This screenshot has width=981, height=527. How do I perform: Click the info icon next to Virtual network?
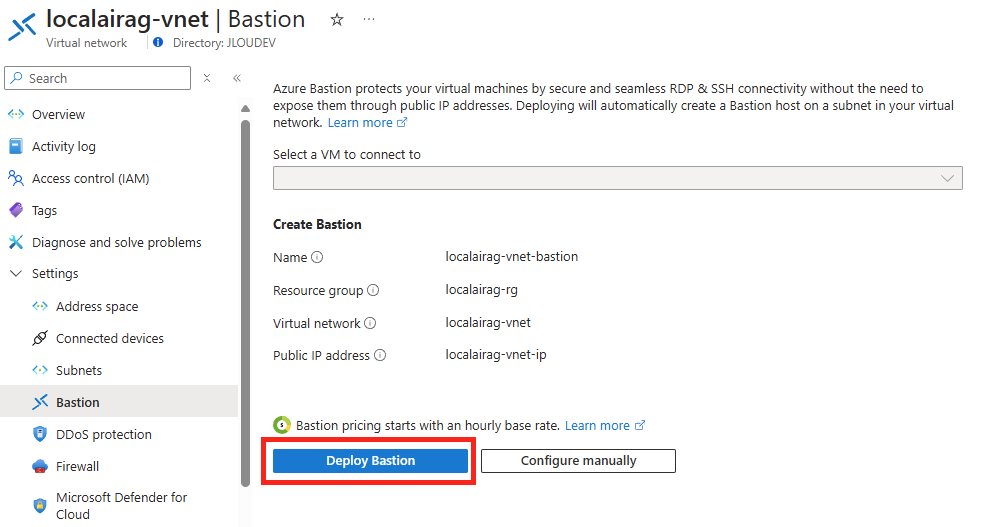point(370,323)
